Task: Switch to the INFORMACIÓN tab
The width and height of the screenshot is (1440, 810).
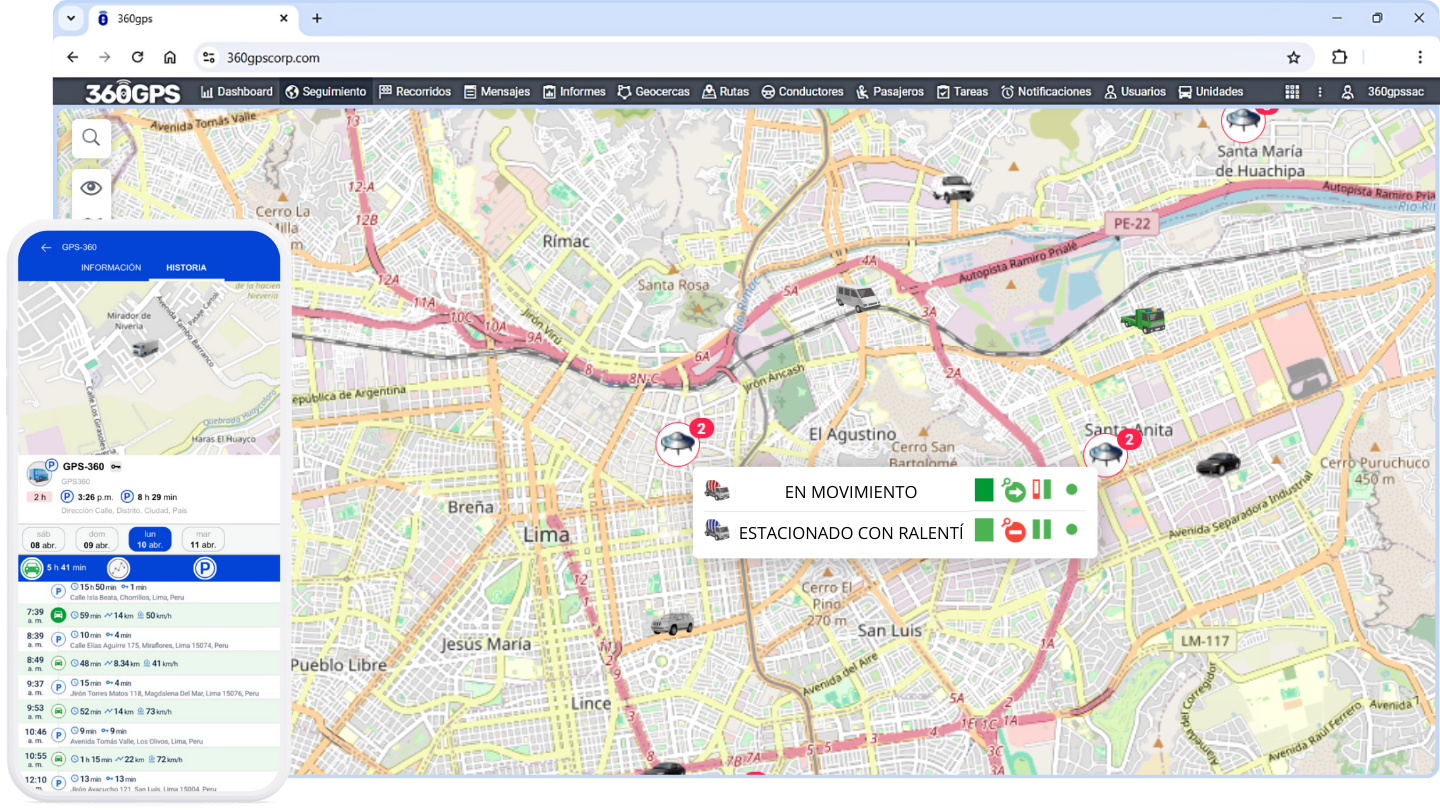Action: click(x=111, y=268)
